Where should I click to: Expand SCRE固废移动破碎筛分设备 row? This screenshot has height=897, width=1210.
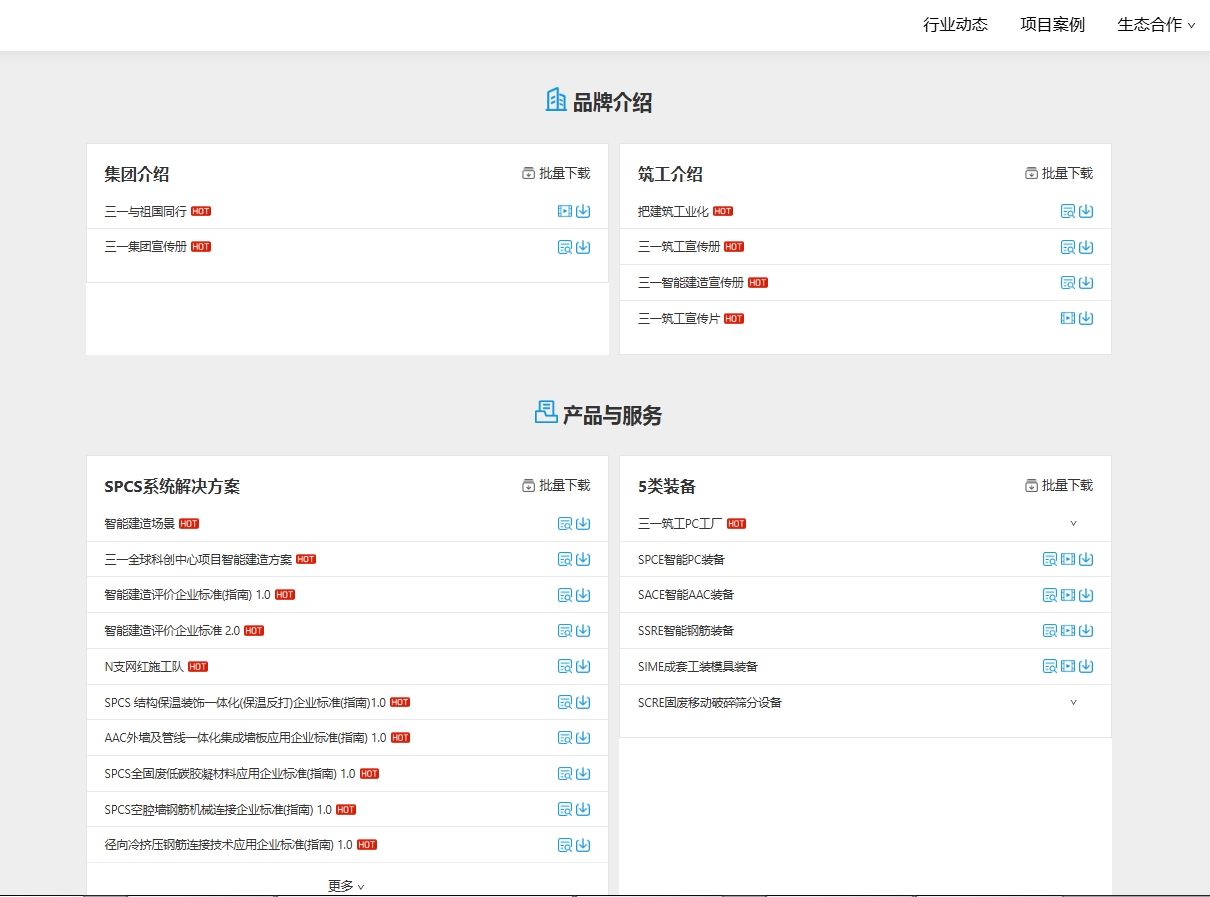pos(1073,702)
